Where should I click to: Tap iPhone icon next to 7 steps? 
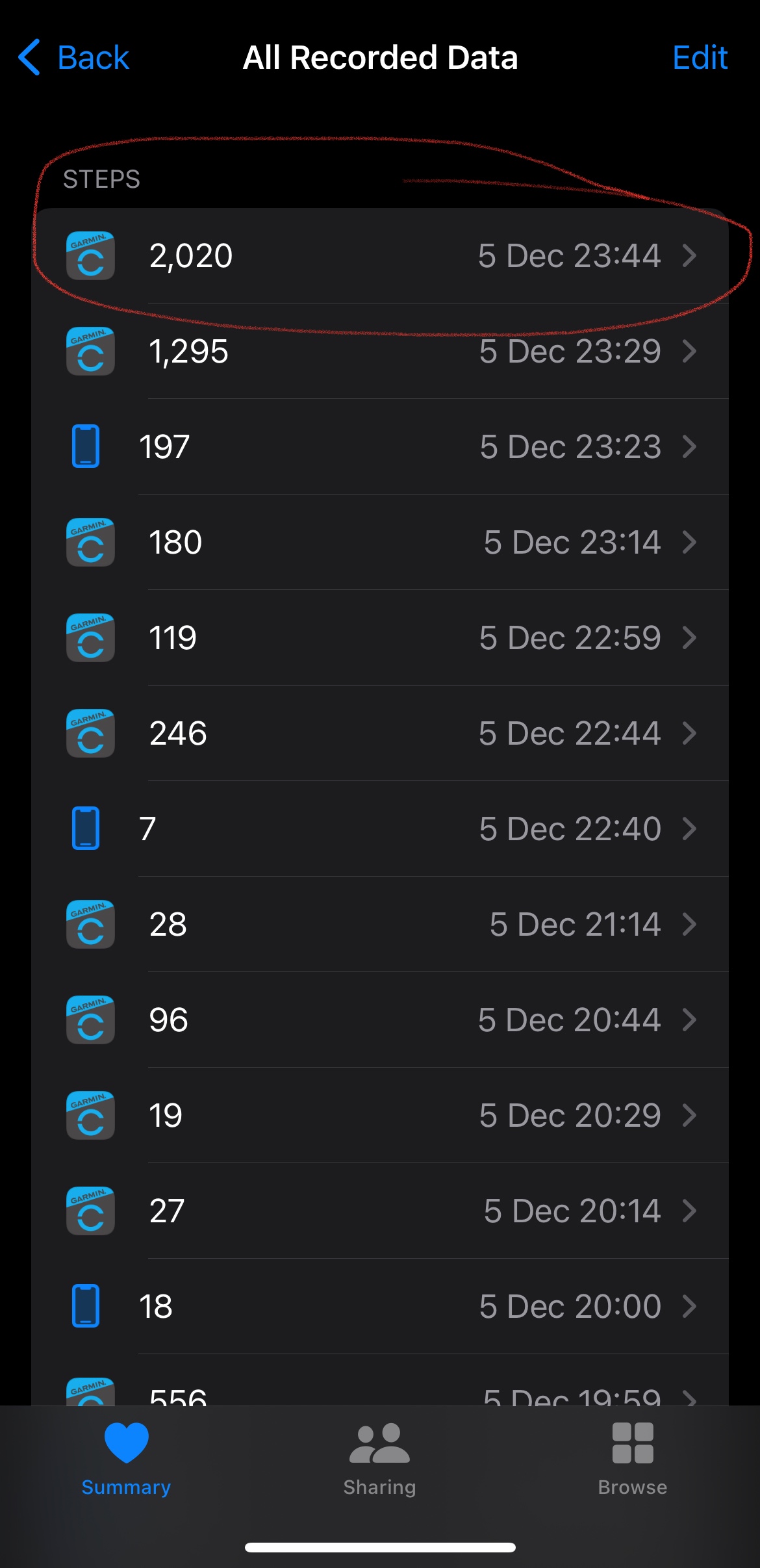click(85, 829)
